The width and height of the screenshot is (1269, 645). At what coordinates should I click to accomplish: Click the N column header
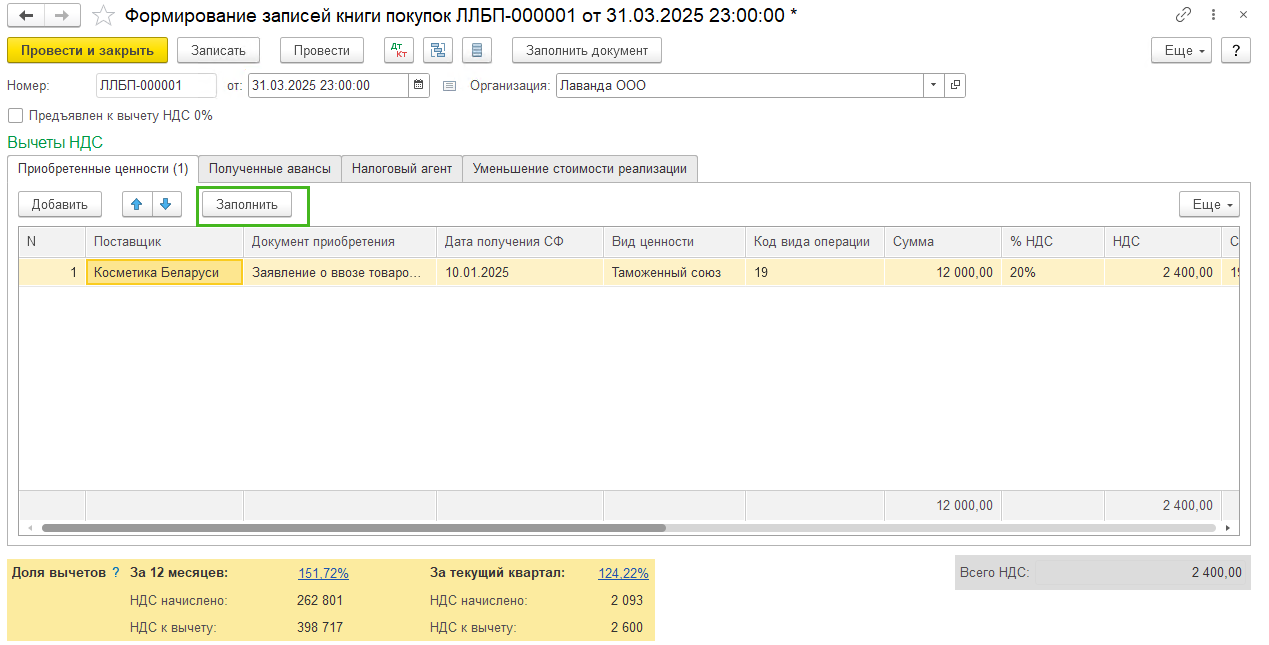52,242
